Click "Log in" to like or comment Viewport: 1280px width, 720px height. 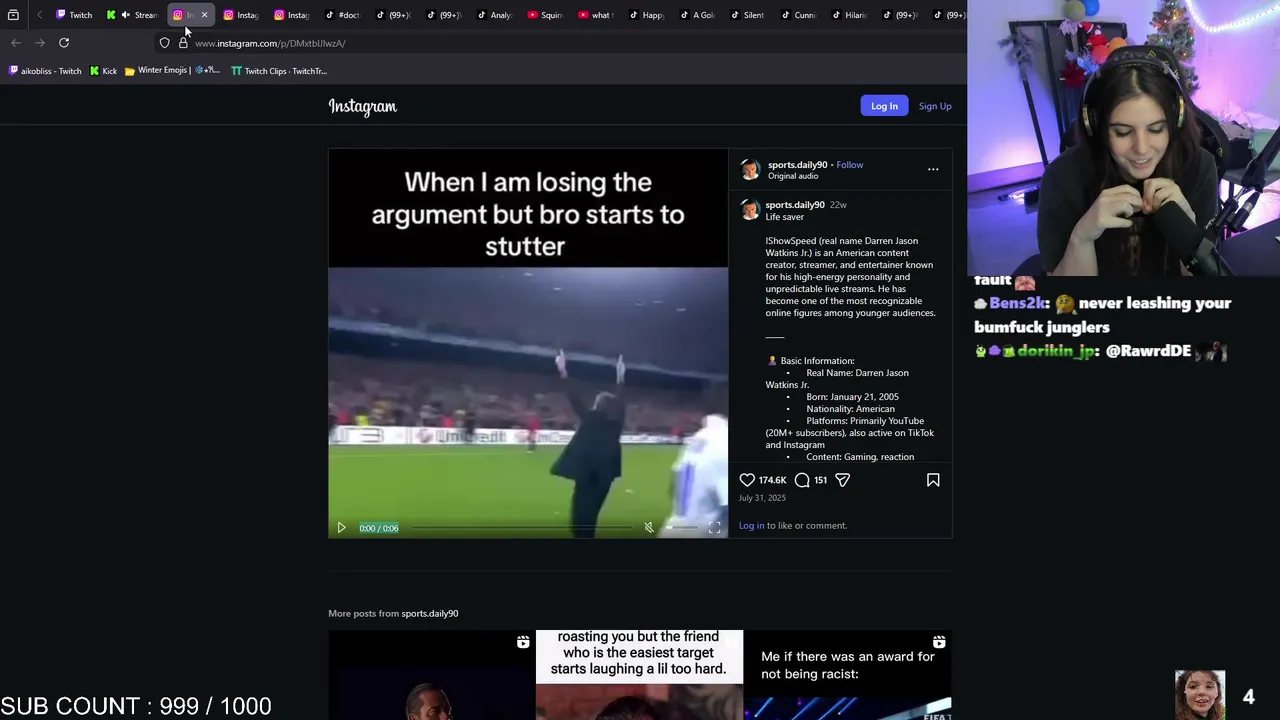pos(751,525)
